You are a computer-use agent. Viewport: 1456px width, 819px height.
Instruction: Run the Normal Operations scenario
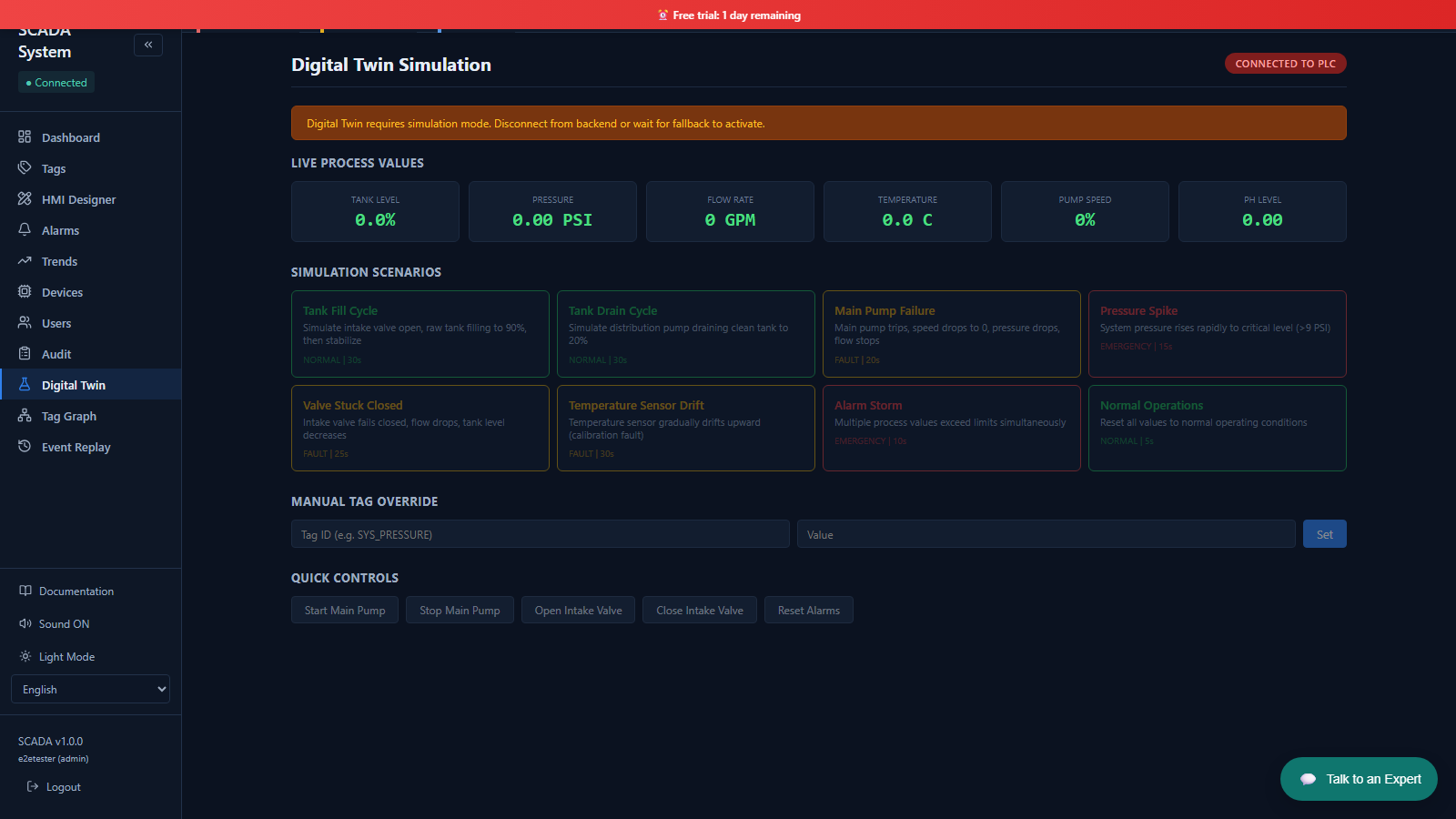[x=1218, y=428]
